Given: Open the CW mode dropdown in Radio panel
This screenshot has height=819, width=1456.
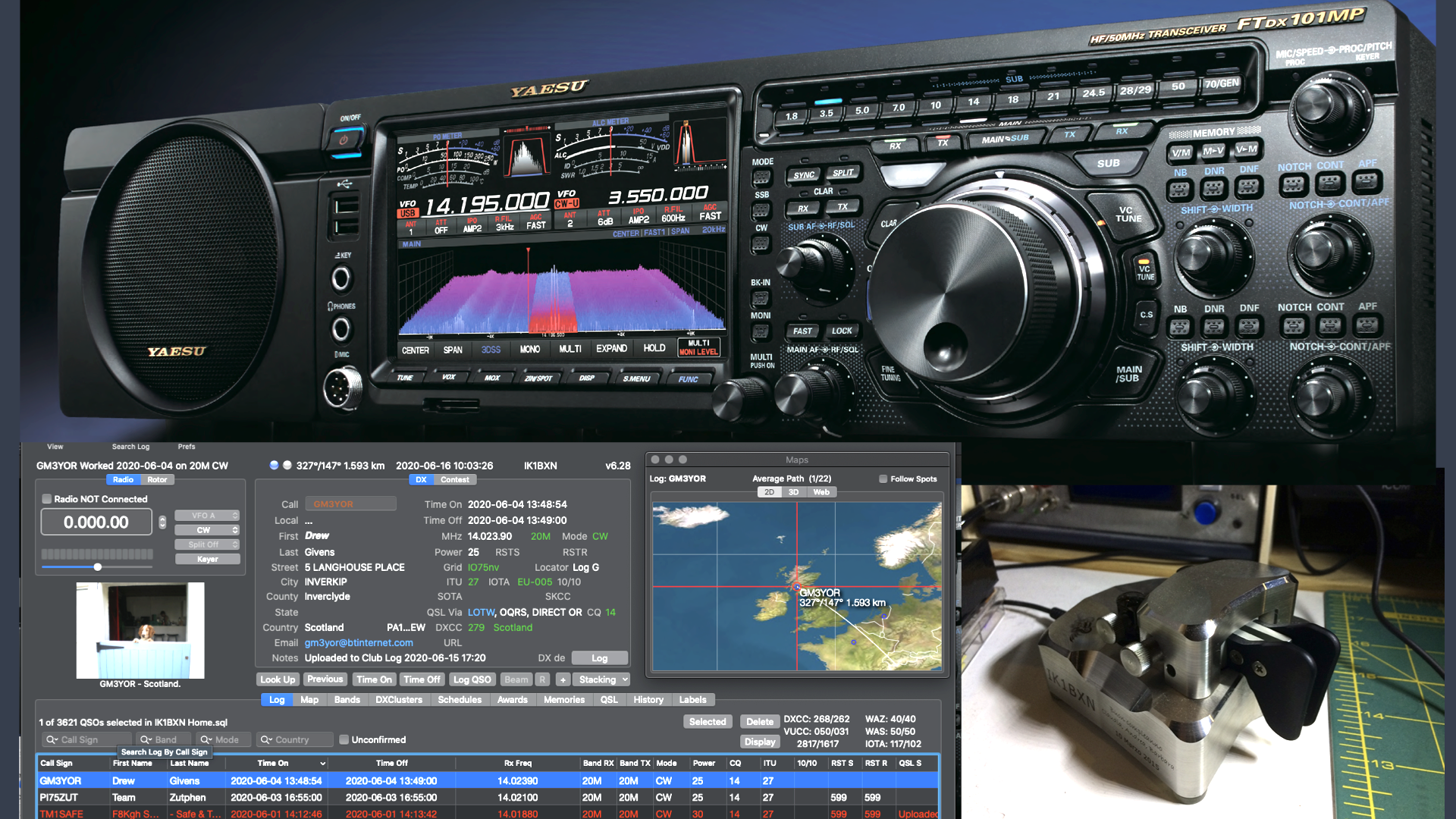Looking at the screenshot, I should [207, 530].
